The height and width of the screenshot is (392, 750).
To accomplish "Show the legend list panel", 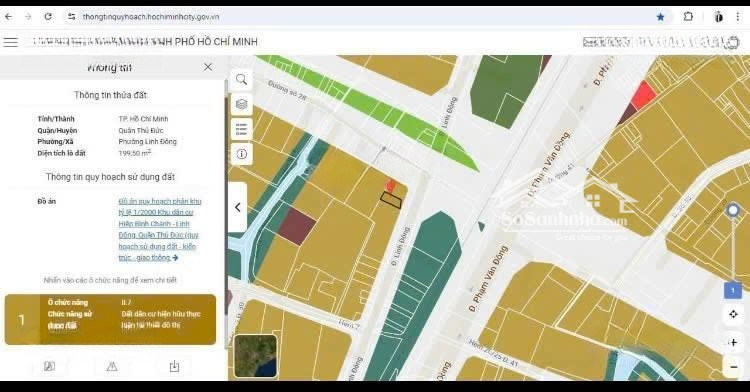I will click(242, 129).
